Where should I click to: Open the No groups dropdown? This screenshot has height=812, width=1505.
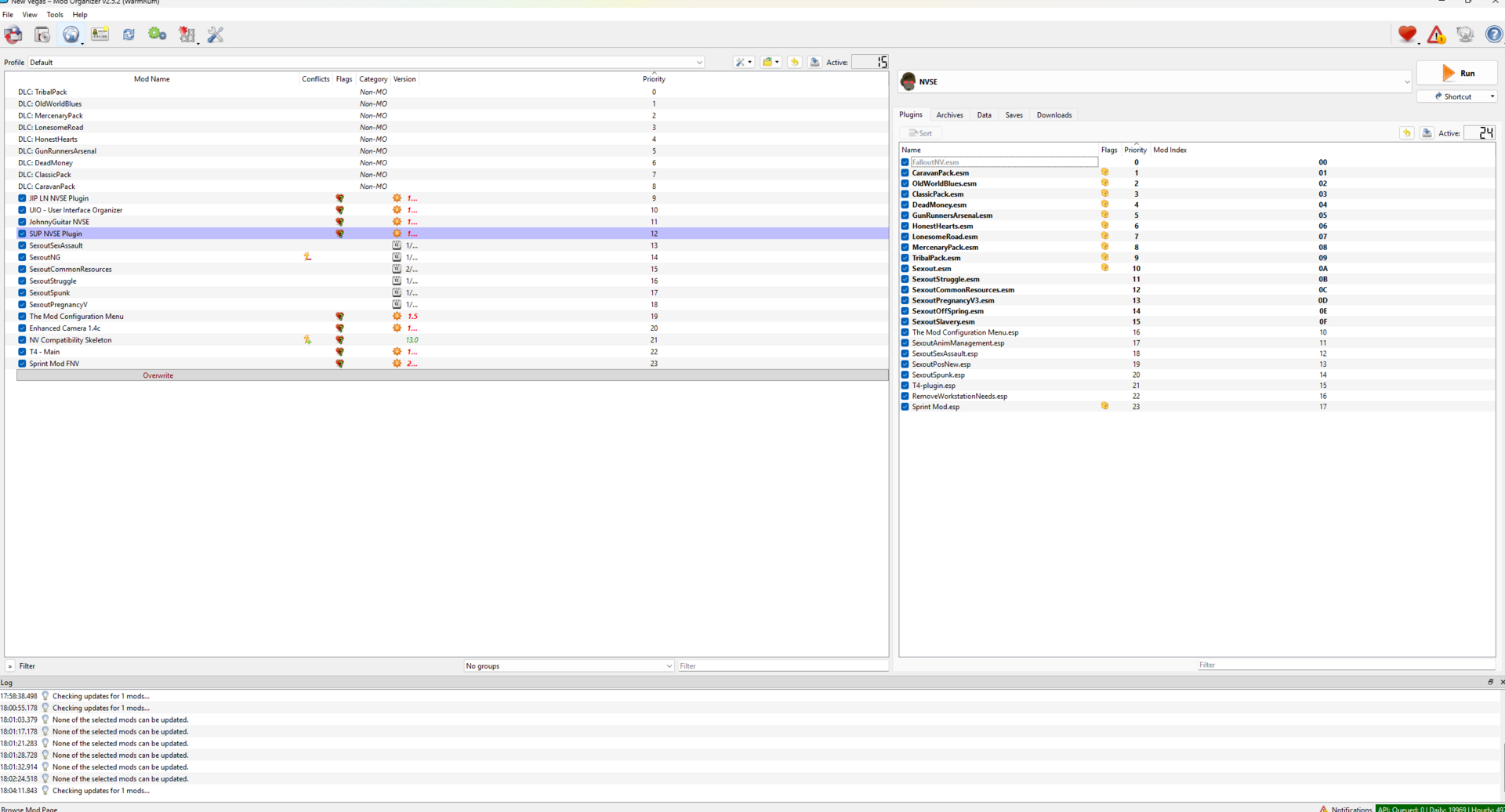569,666
